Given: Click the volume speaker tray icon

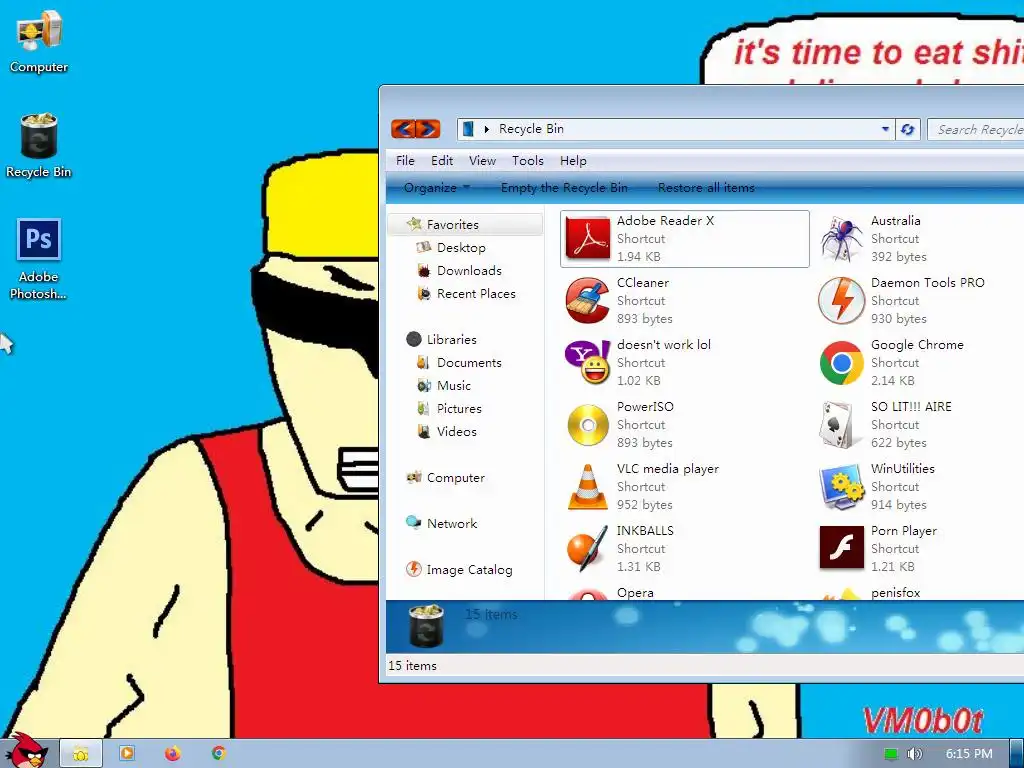Looking at the screenshot, I should coord(914,754).
